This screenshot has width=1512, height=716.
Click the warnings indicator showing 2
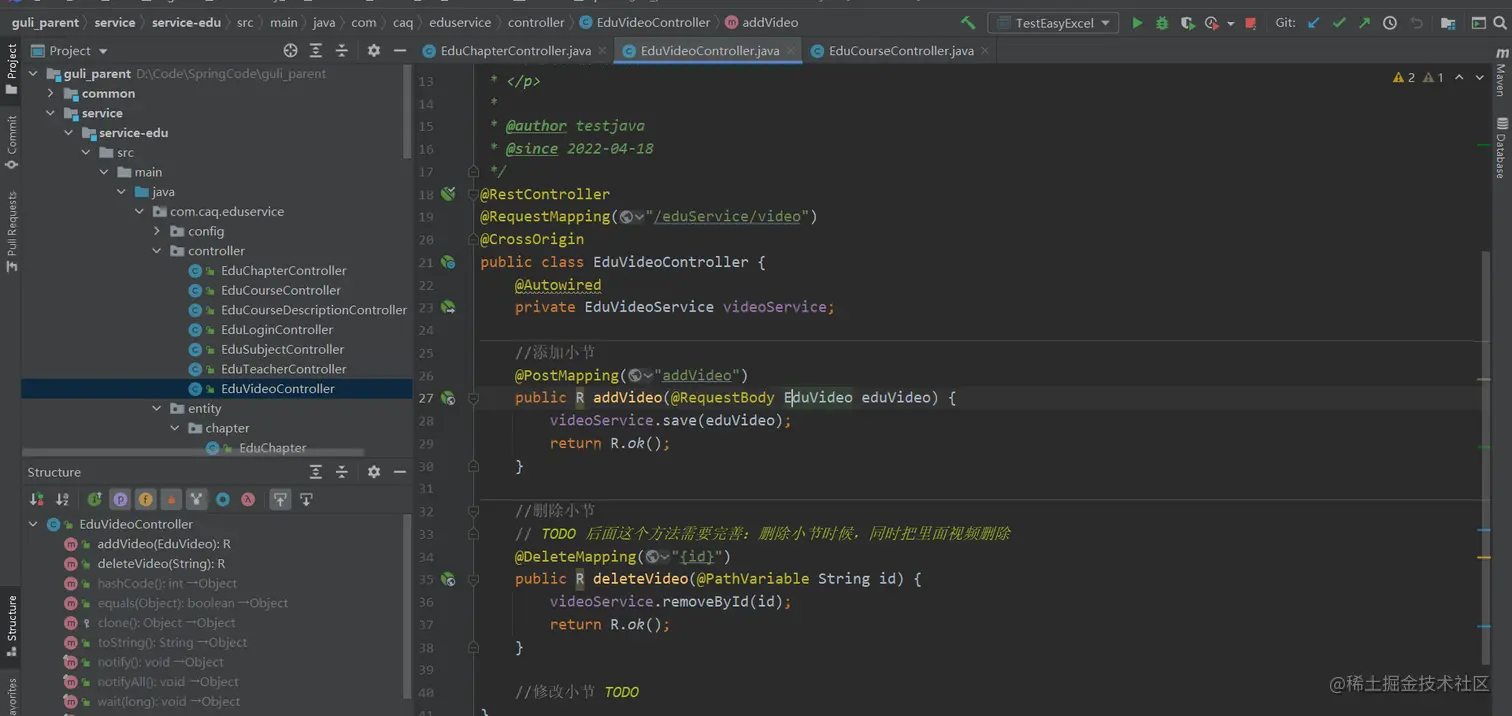tap(1404, 77)
